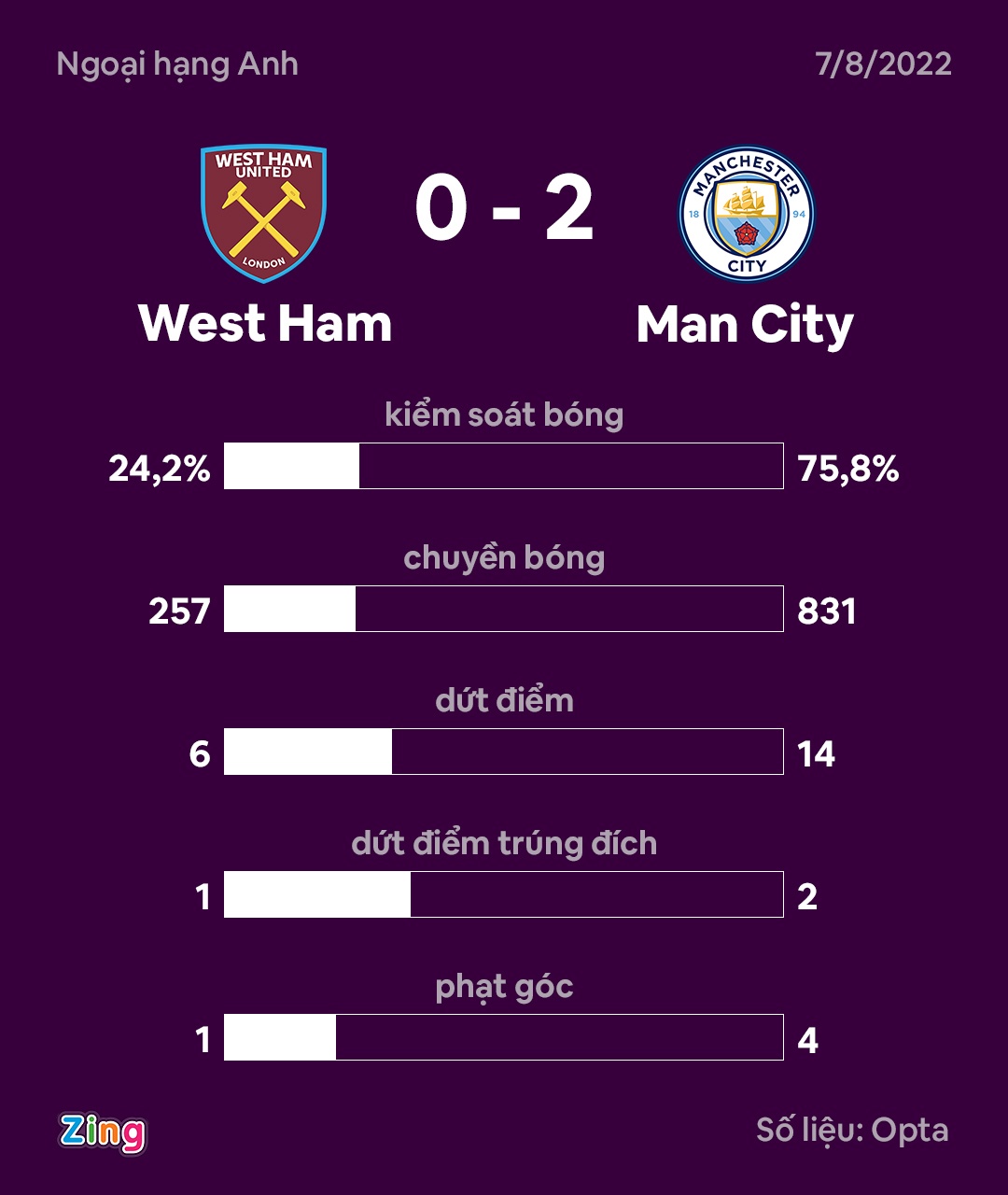Click the Số liệu: Opta credit
The image size is (1008, 1195).
[852, 1131]
